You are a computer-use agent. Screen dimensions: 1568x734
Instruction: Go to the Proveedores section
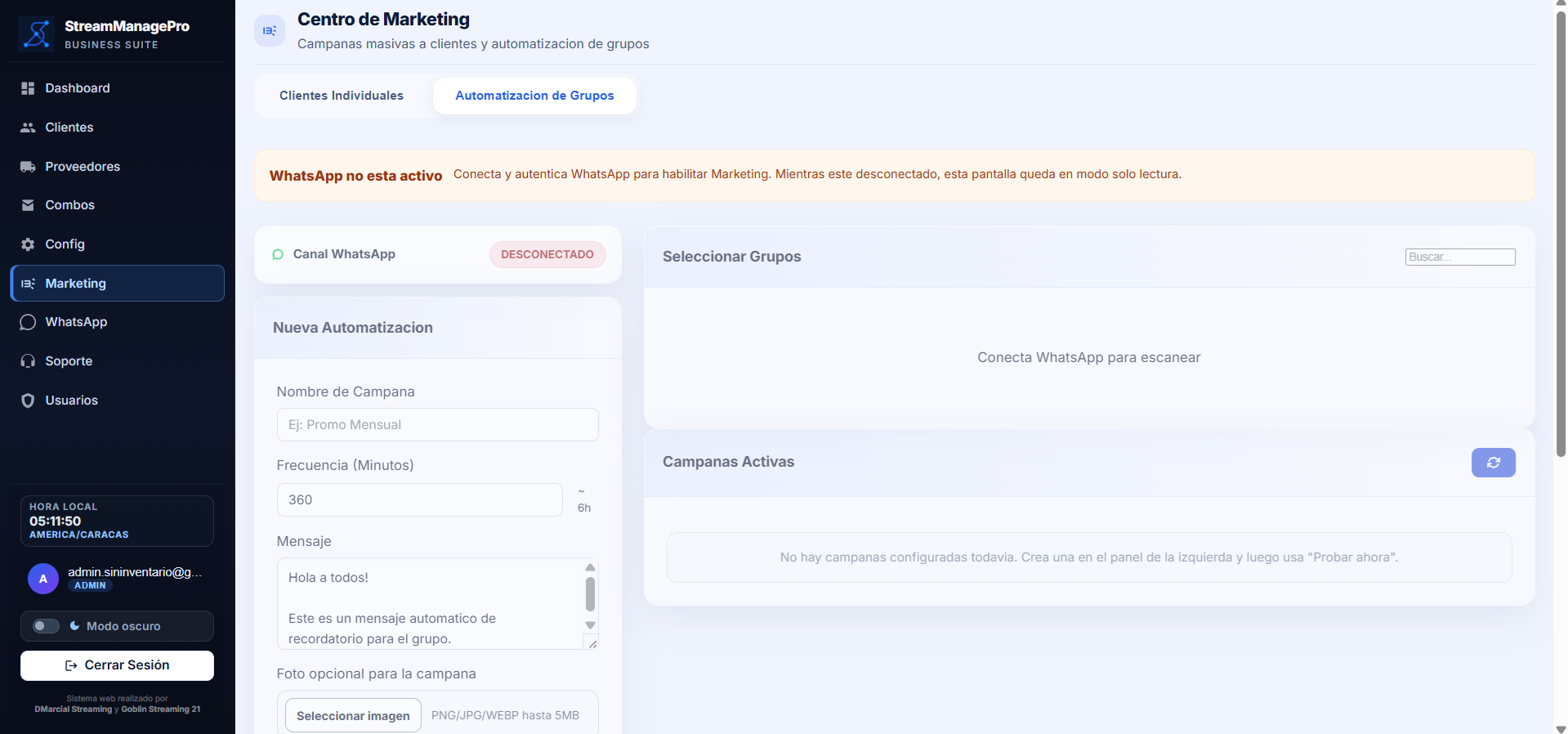(118, 167)
